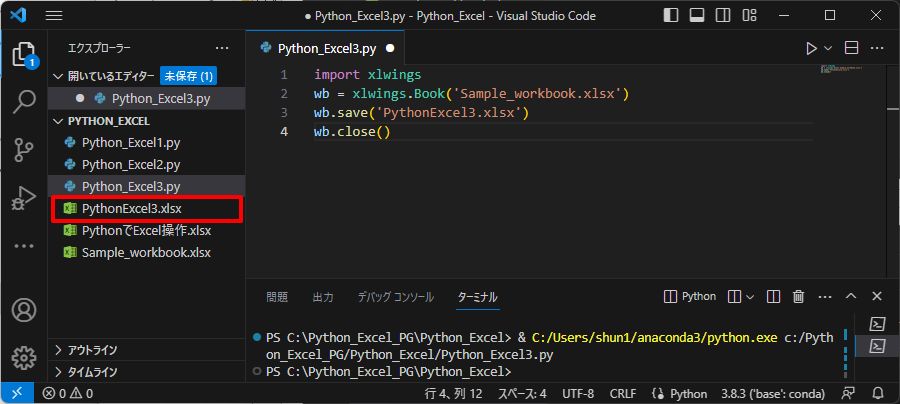Click line number 3 in gutter

click(284, 113)
